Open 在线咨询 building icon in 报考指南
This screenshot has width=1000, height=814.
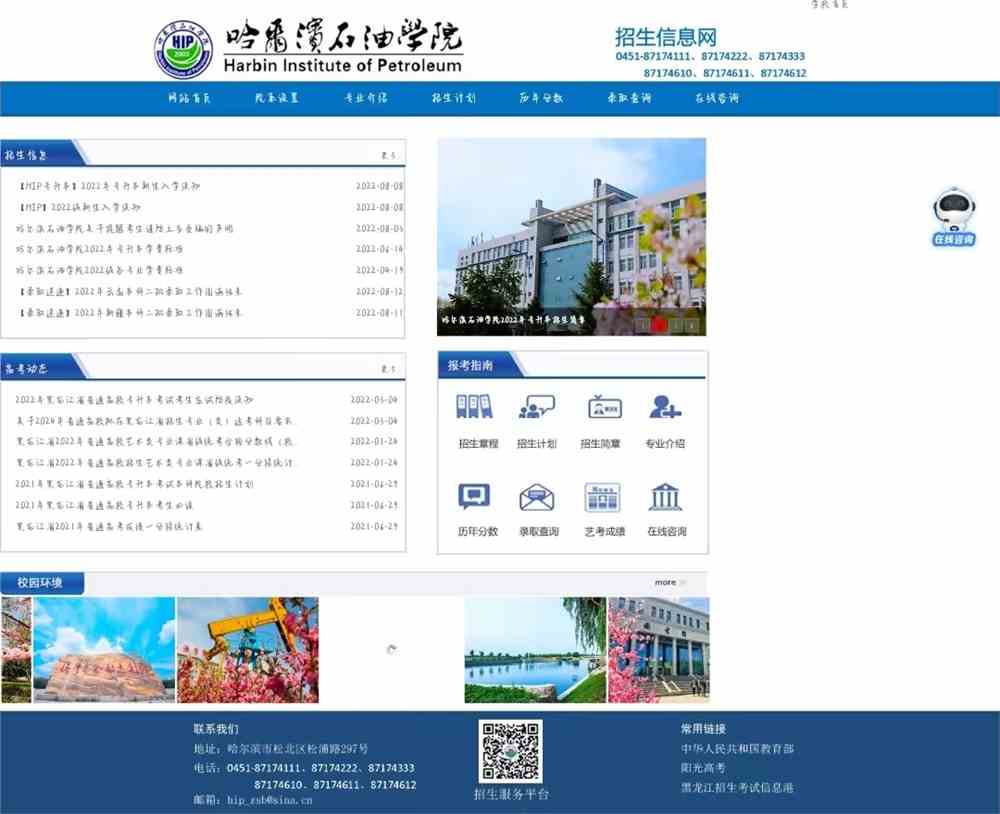(x=665, y=497)
